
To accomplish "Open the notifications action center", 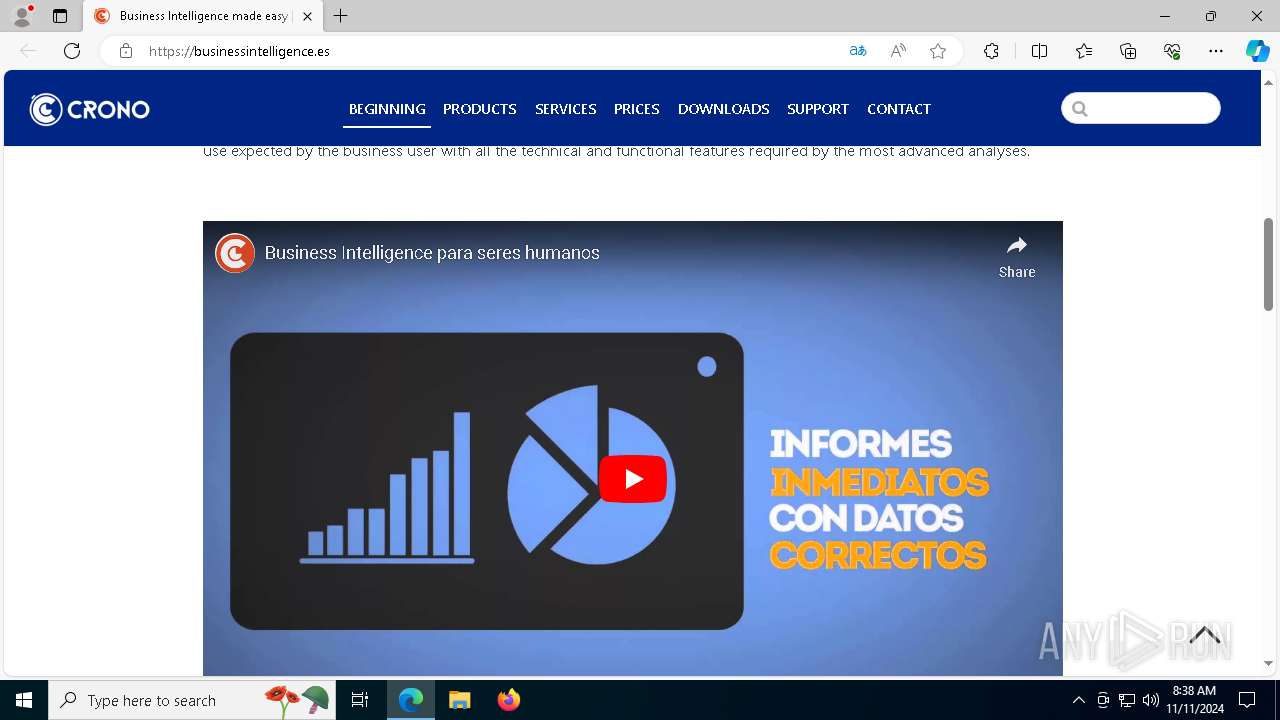I will (1247, 700).
